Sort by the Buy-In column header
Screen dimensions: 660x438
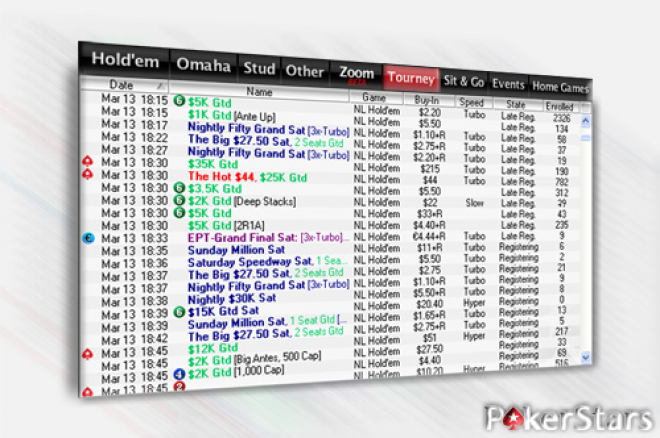pyautogui.click(x=427, y=100)
